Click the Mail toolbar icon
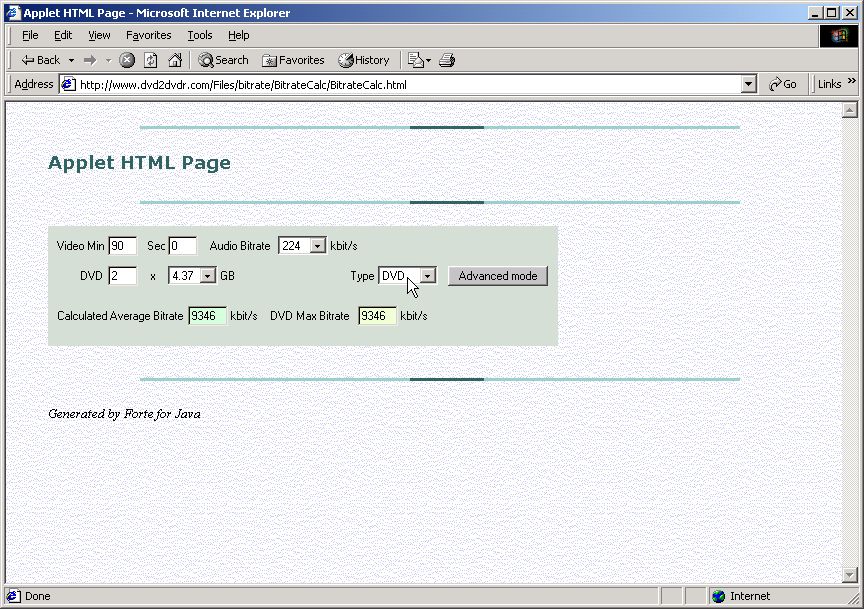The image size is (864, 609). click(419, 60)
